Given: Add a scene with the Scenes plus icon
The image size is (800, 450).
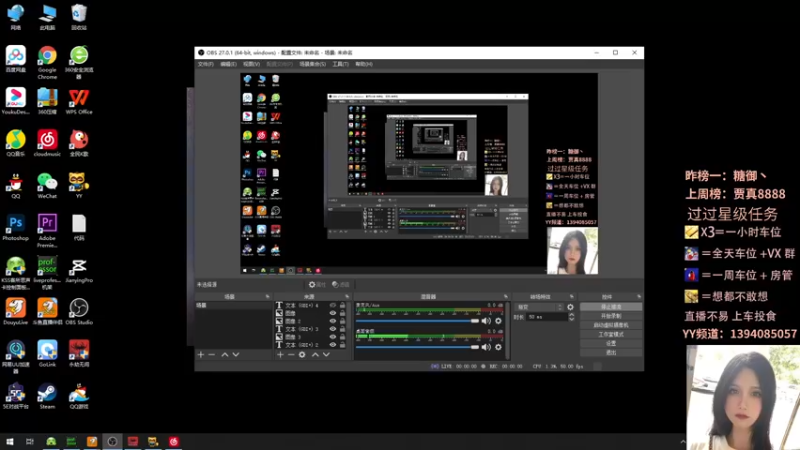Looking at the screenshot, I should pyautogui.click(x=201, y=354).
